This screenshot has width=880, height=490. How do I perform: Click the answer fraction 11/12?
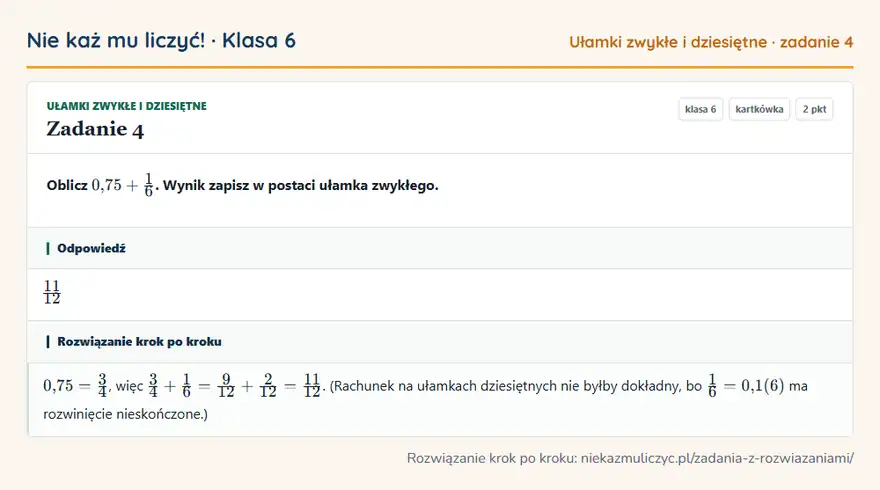pos(52,292)
